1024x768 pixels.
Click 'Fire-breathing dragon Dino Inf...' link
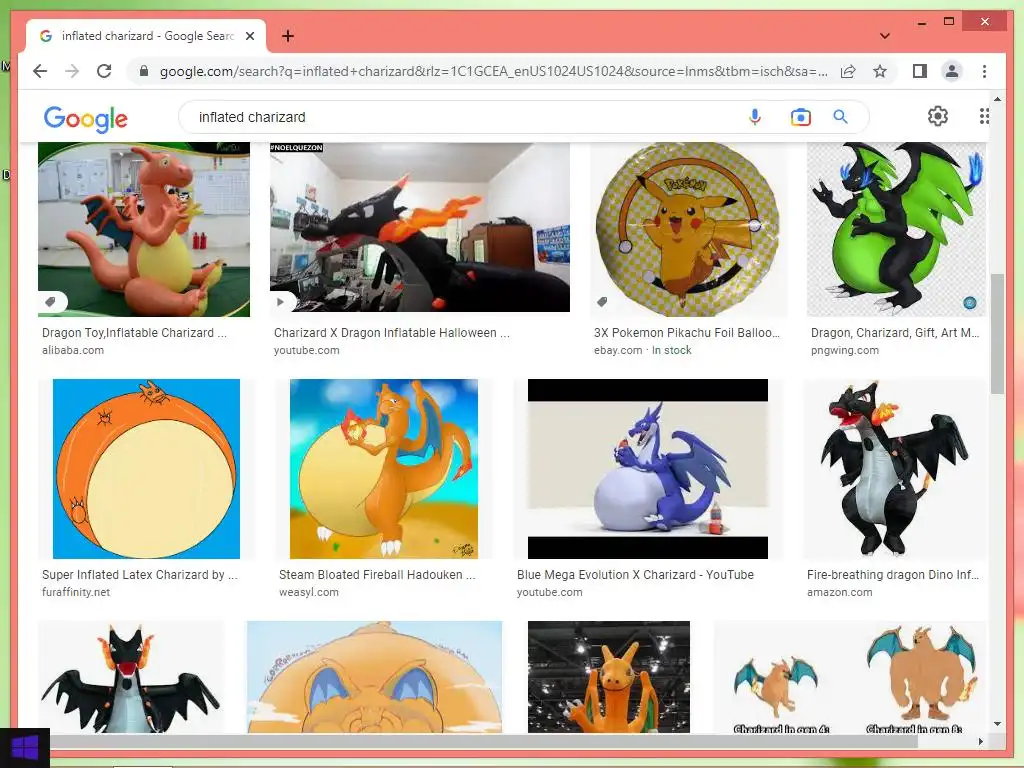pos(893,575)
